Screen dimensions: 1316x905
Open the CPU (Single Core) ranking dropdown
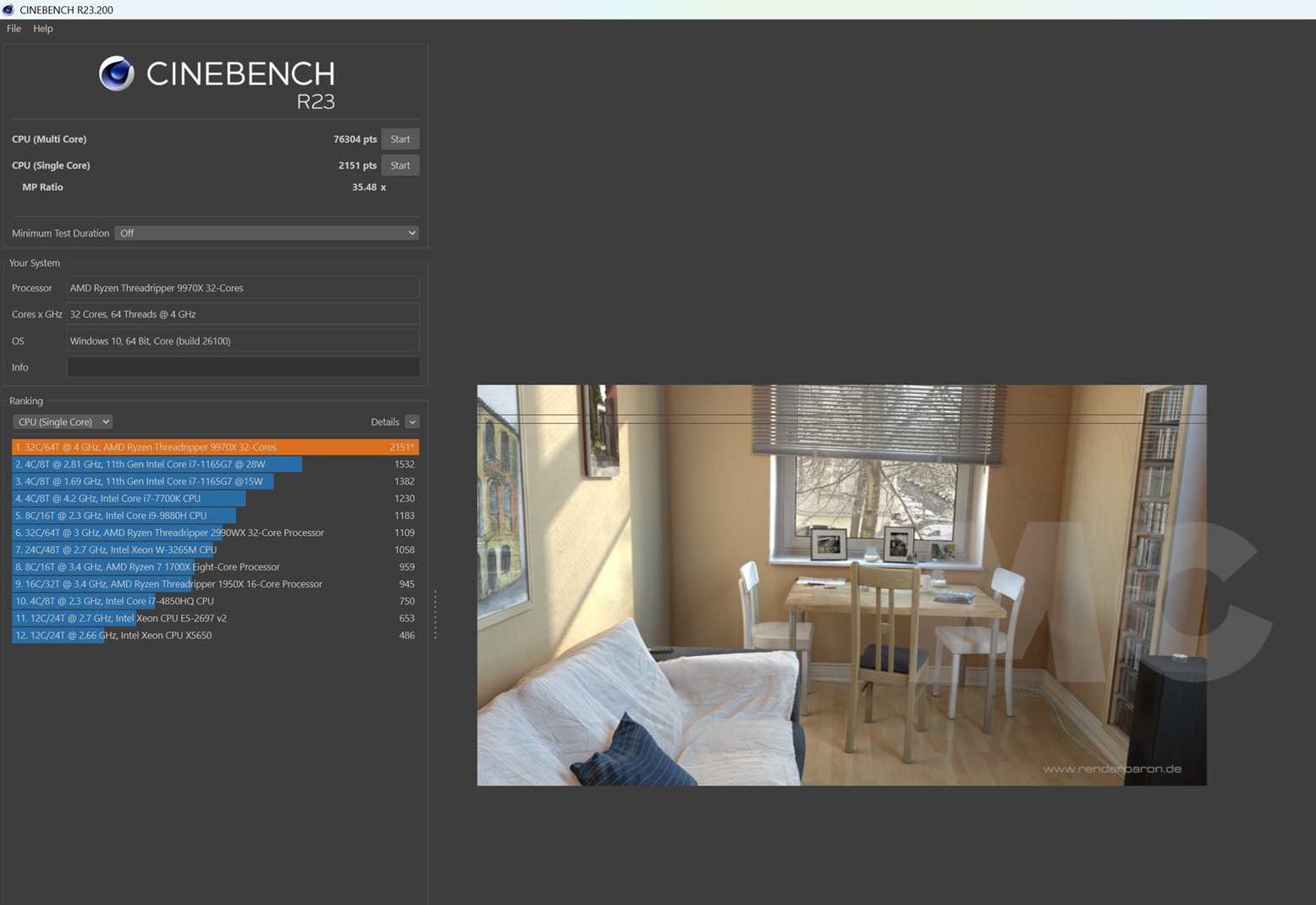click(63, 422)
